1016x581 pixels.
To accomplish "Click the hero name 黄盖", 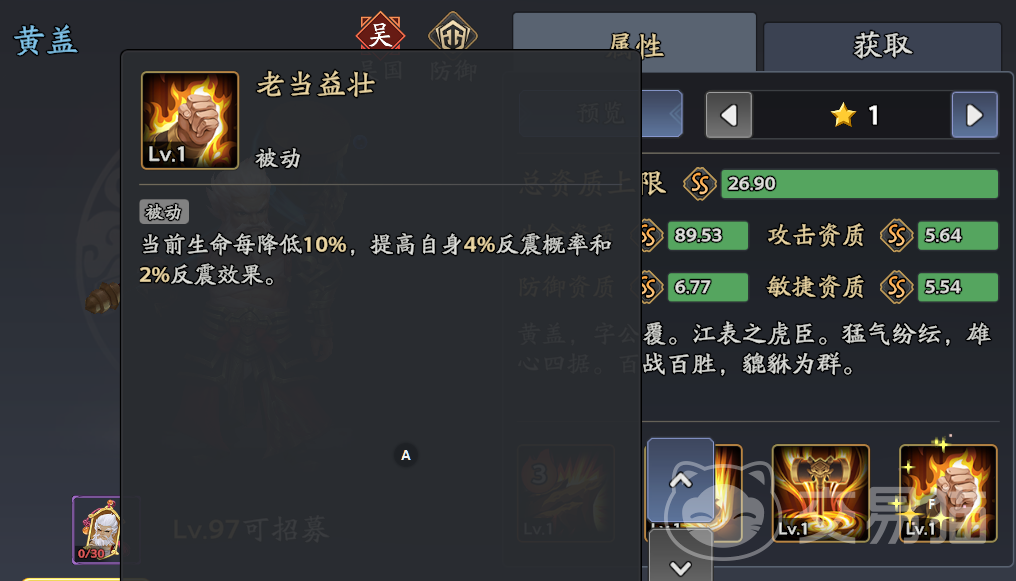I will 46,41.
